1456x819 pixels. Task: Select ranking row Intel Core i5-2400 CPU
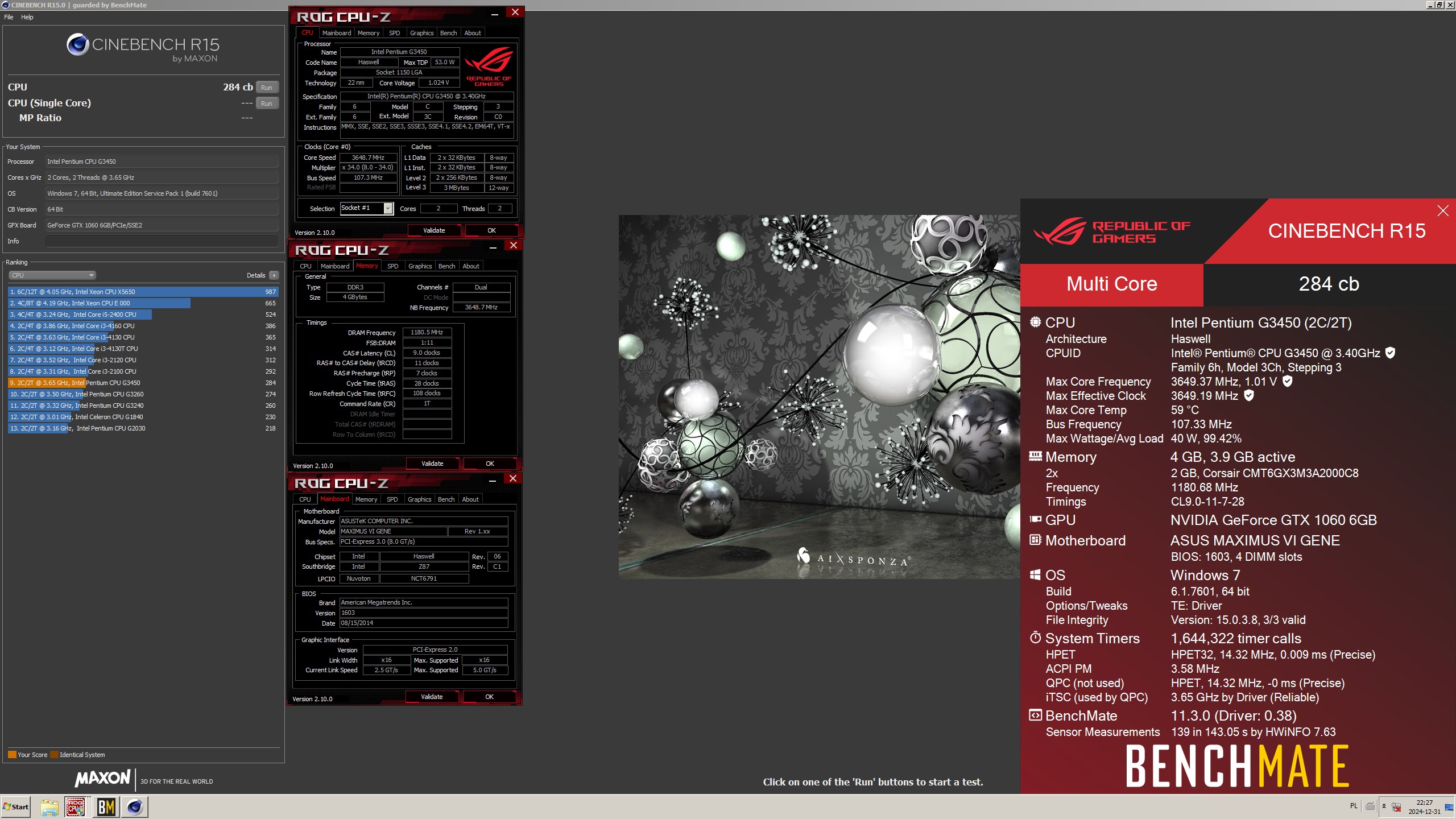142,315
